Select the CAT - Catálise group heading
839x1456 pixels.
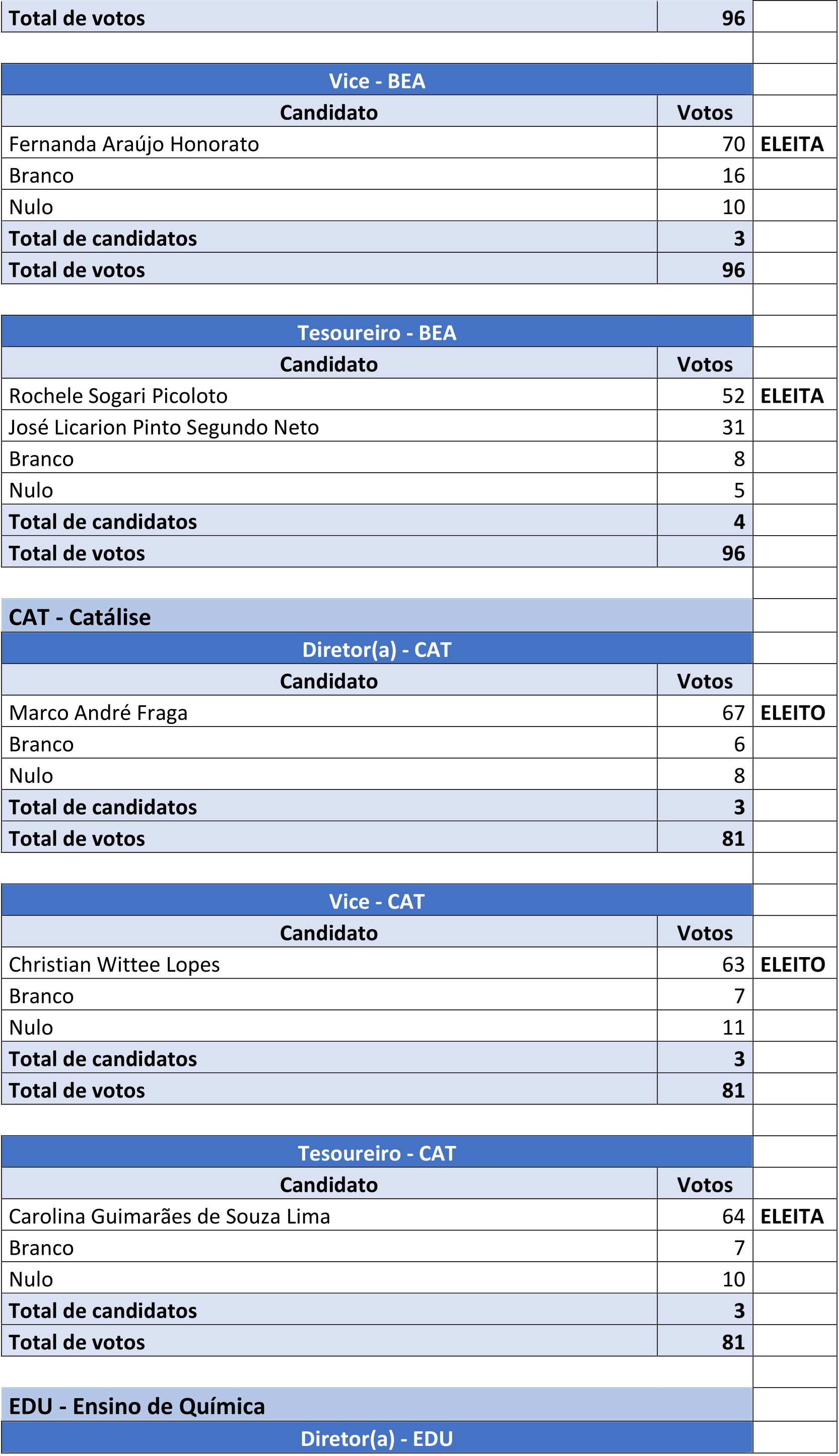[80, 617]
